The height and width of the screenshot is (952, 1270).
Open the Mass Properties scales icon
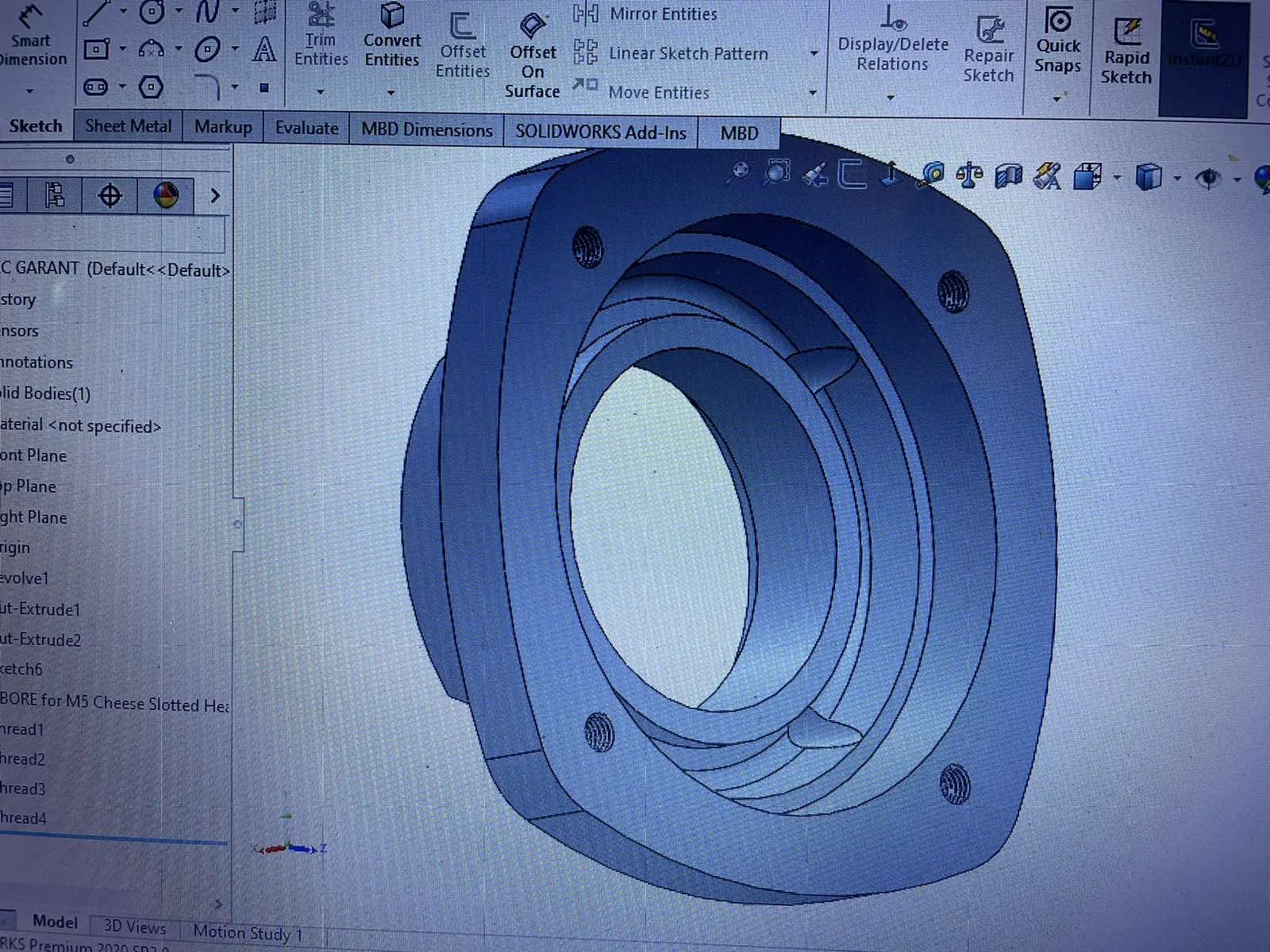[x=970, y=175]
